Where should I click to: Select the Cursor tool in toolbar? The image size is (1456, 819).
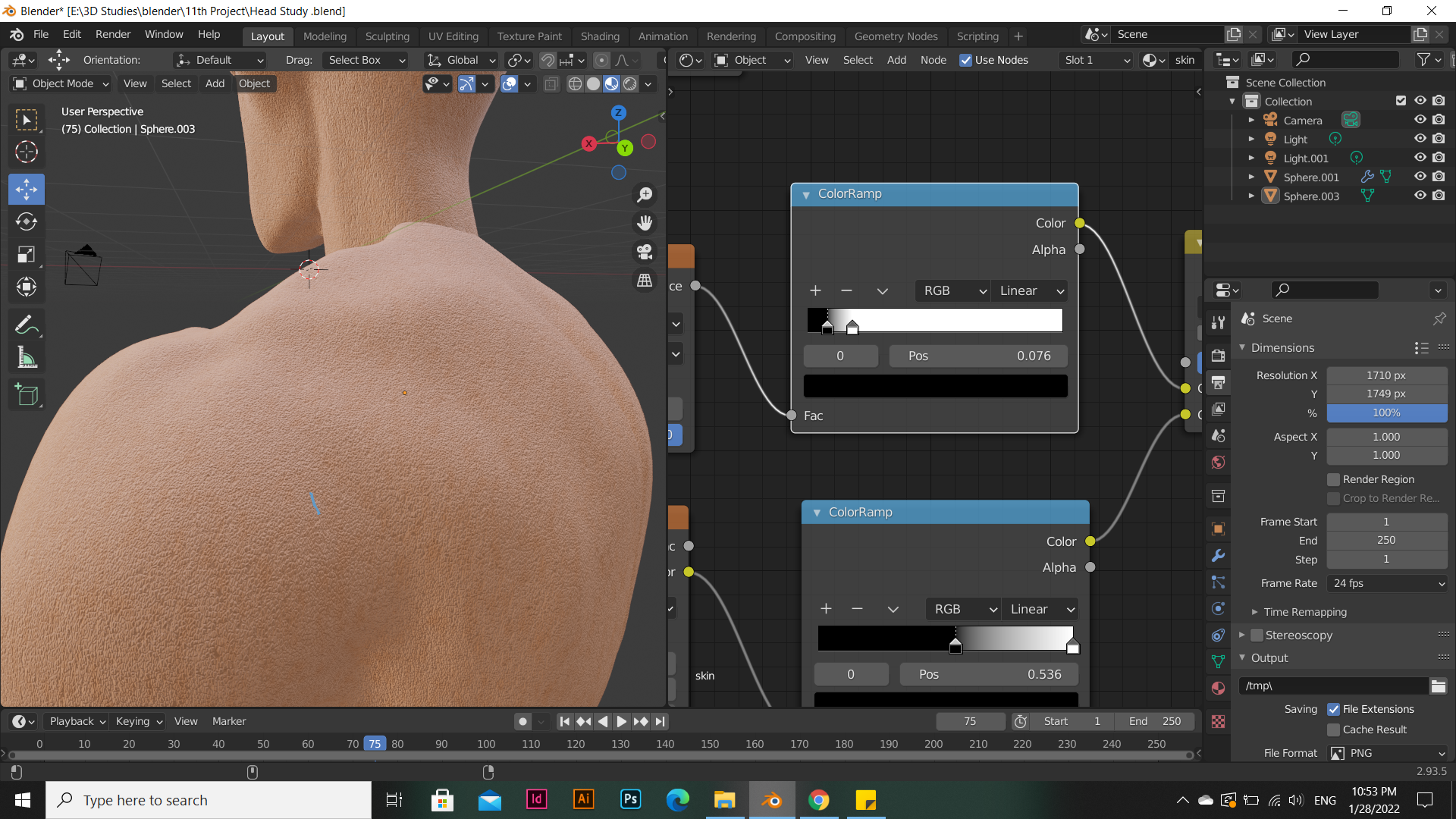(27, 152)
